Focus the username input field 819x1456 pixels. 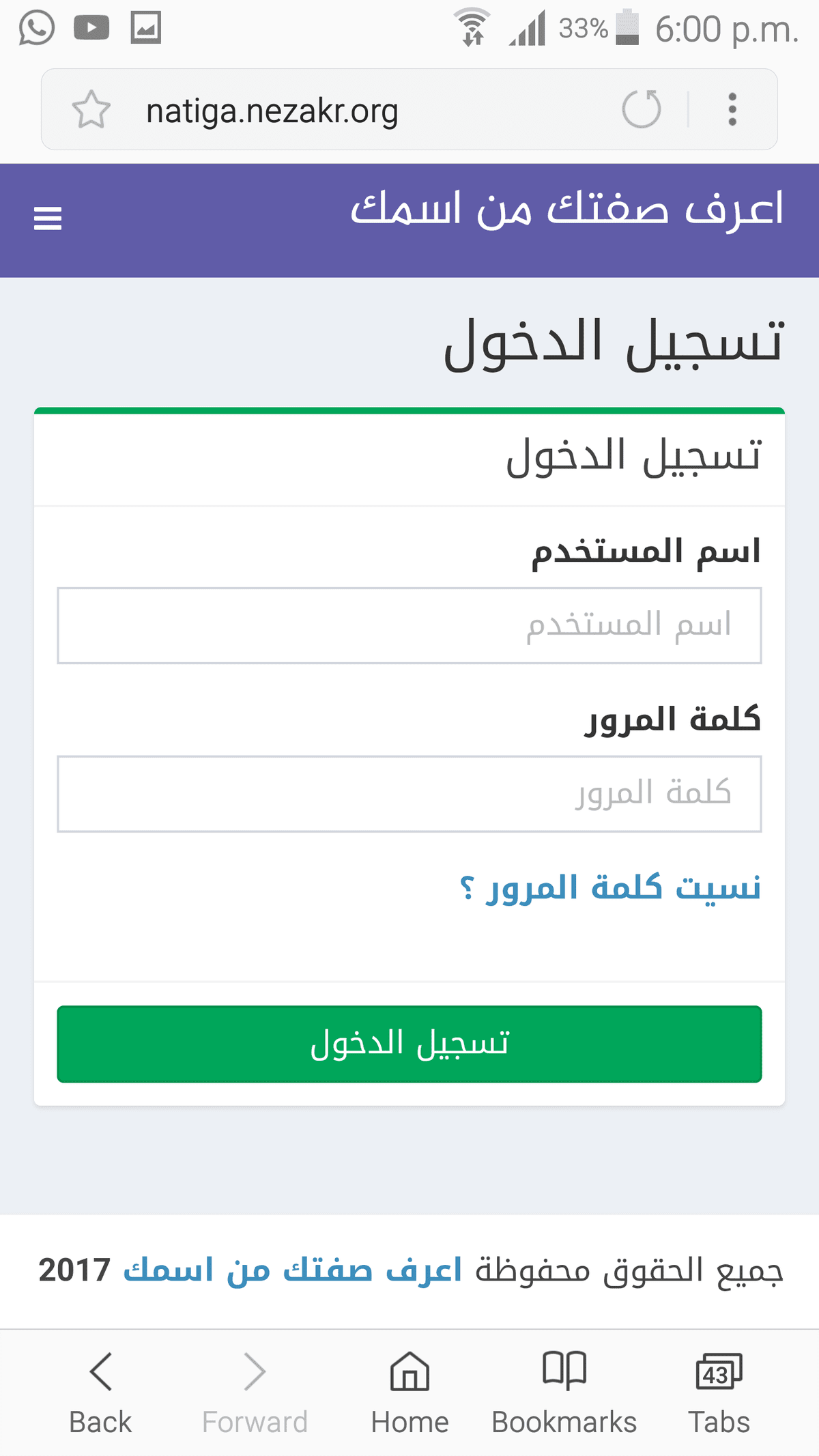(x=409, y=625)
